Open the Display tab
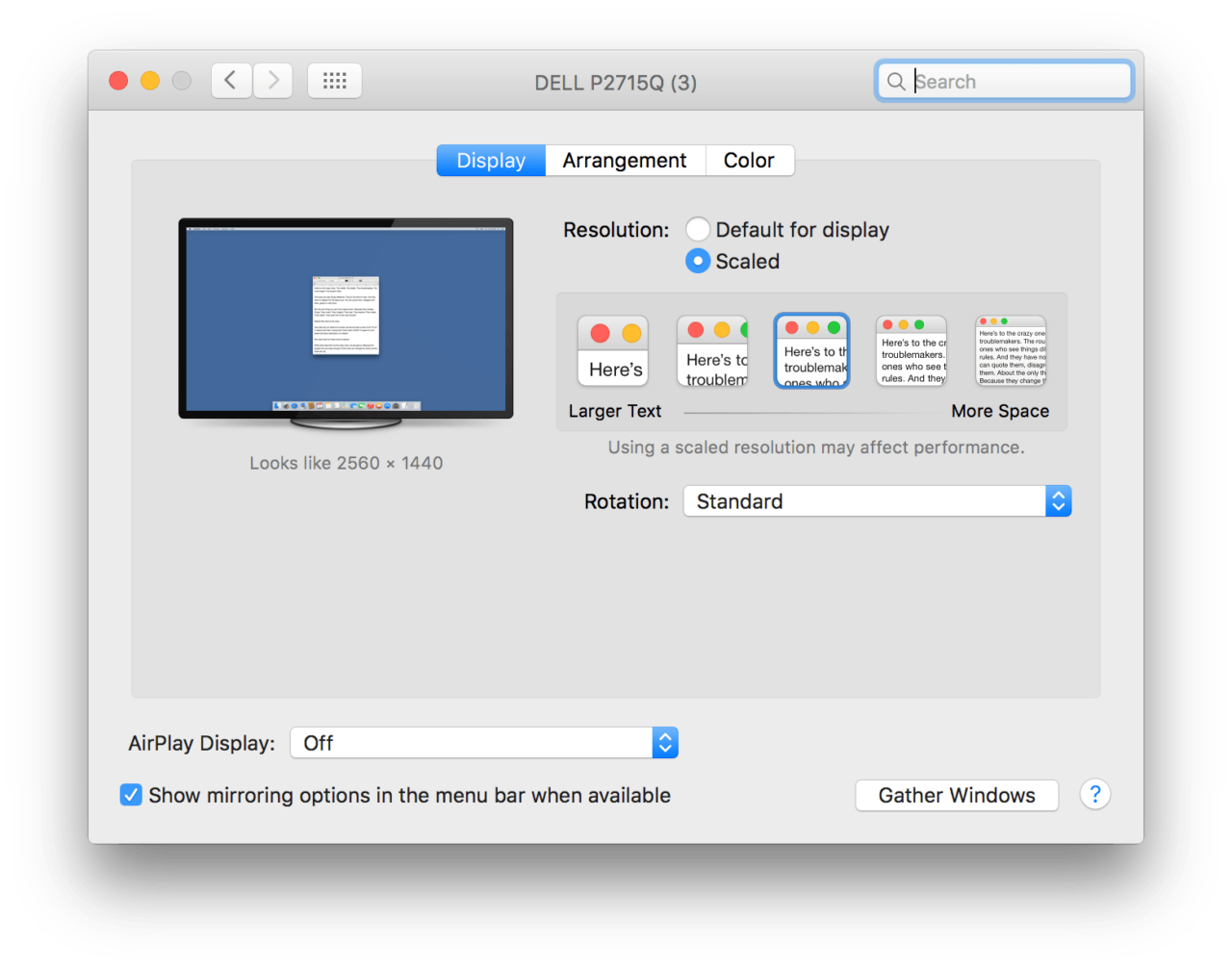This screenshot has height=970, width=1232. pyautogui.click(x=491, y=161)
